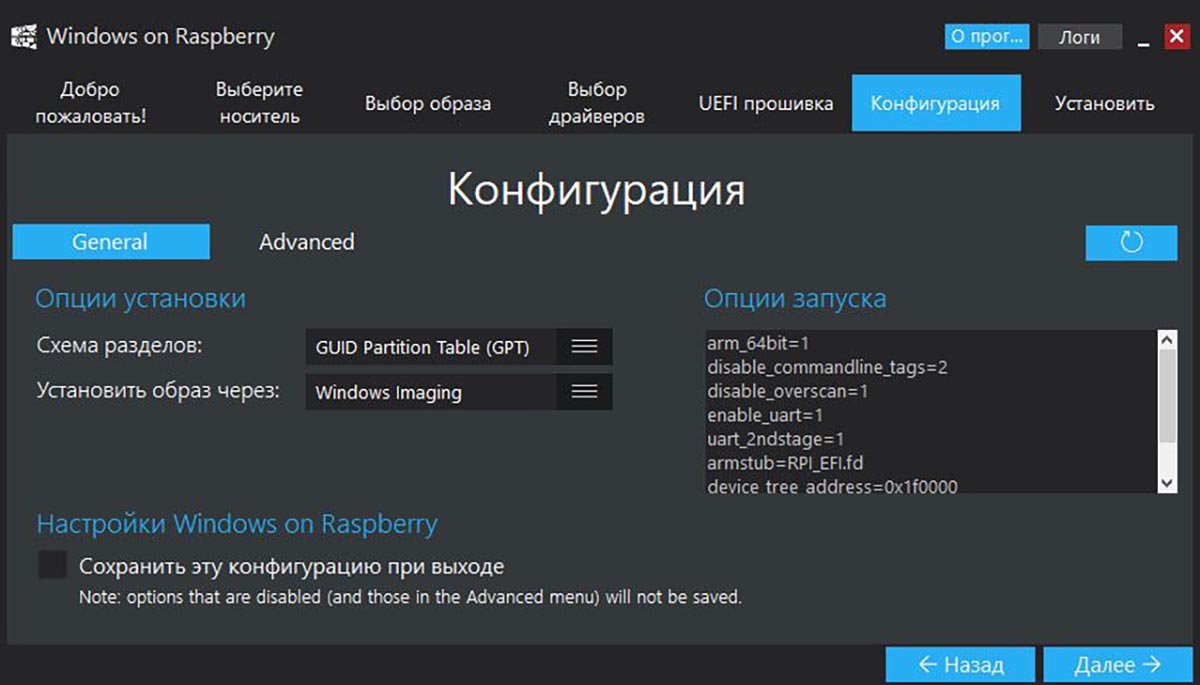Go to the Установить tab
1200x685 pixels.
(x=1104, y=103)
